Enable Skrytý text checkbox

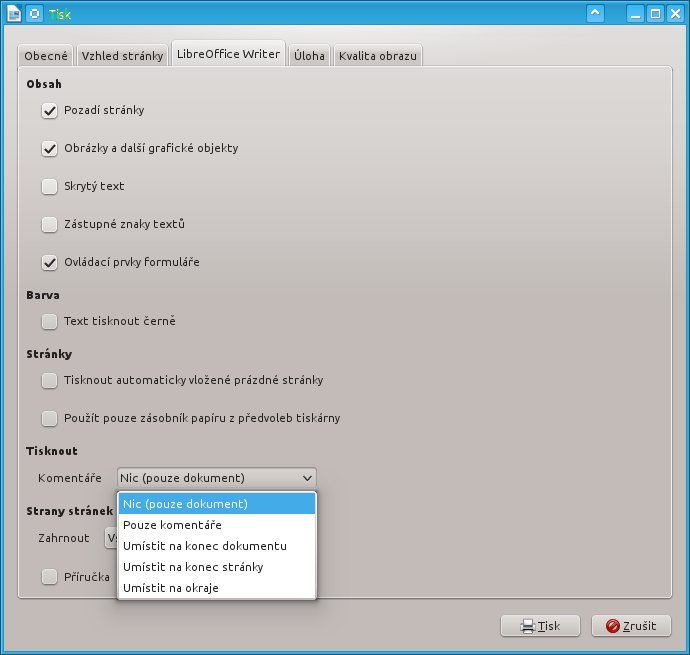[x=49, y=187]
